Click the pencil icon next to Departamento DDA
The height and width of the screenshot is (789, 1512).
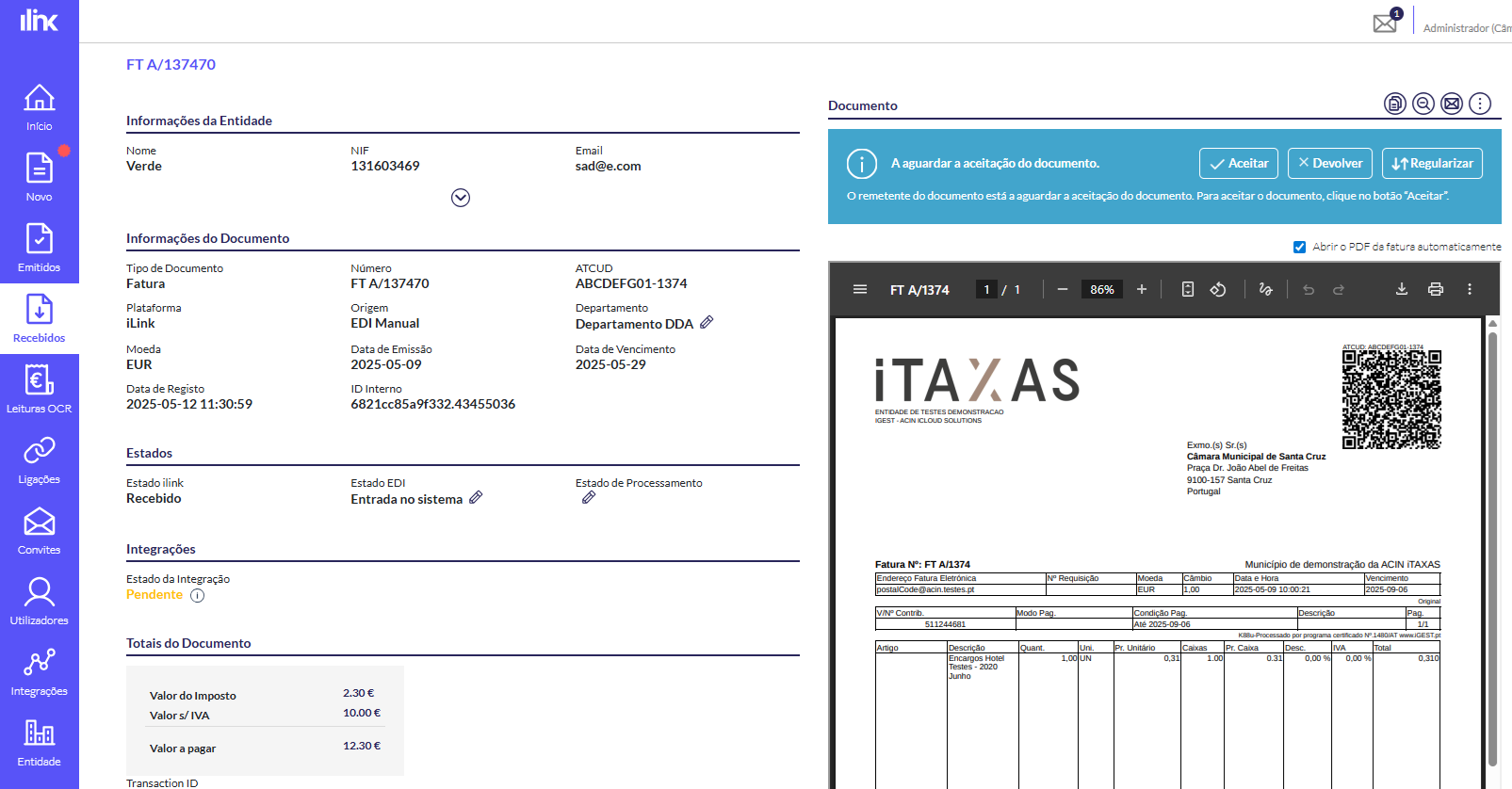(x=707, y=323)
